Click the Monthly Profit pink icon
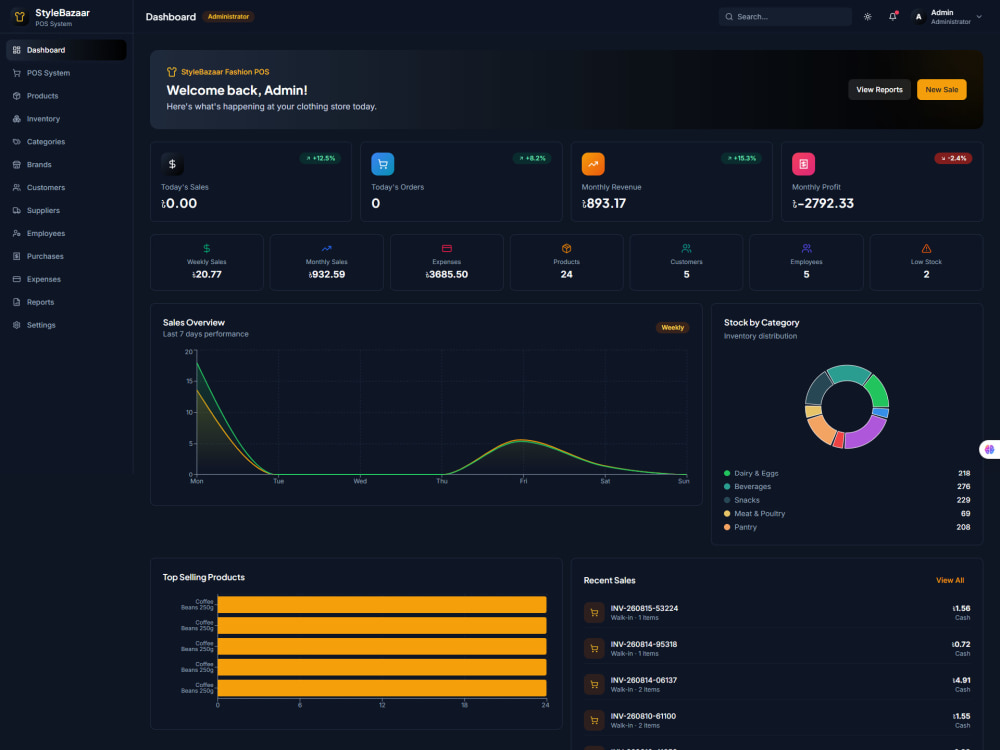The height and width of the screenshot is (750, 1000). 804,164
